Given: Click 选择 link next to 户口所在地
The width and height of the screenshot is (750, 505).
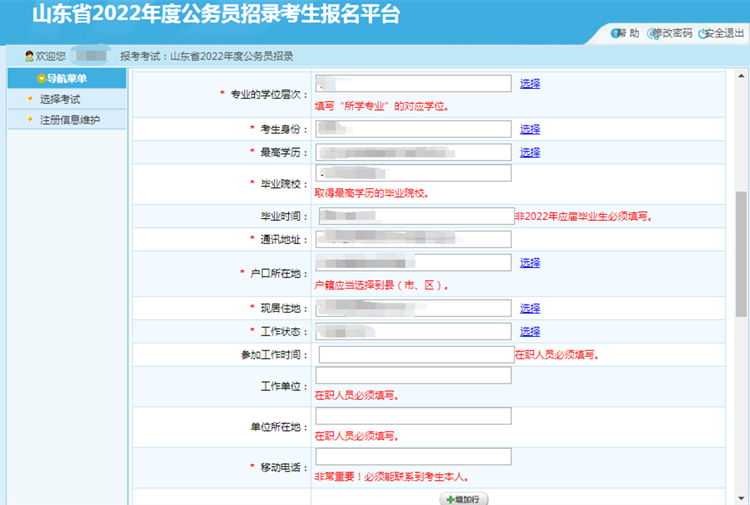Looking at the screenshot, I should point(529,263).
